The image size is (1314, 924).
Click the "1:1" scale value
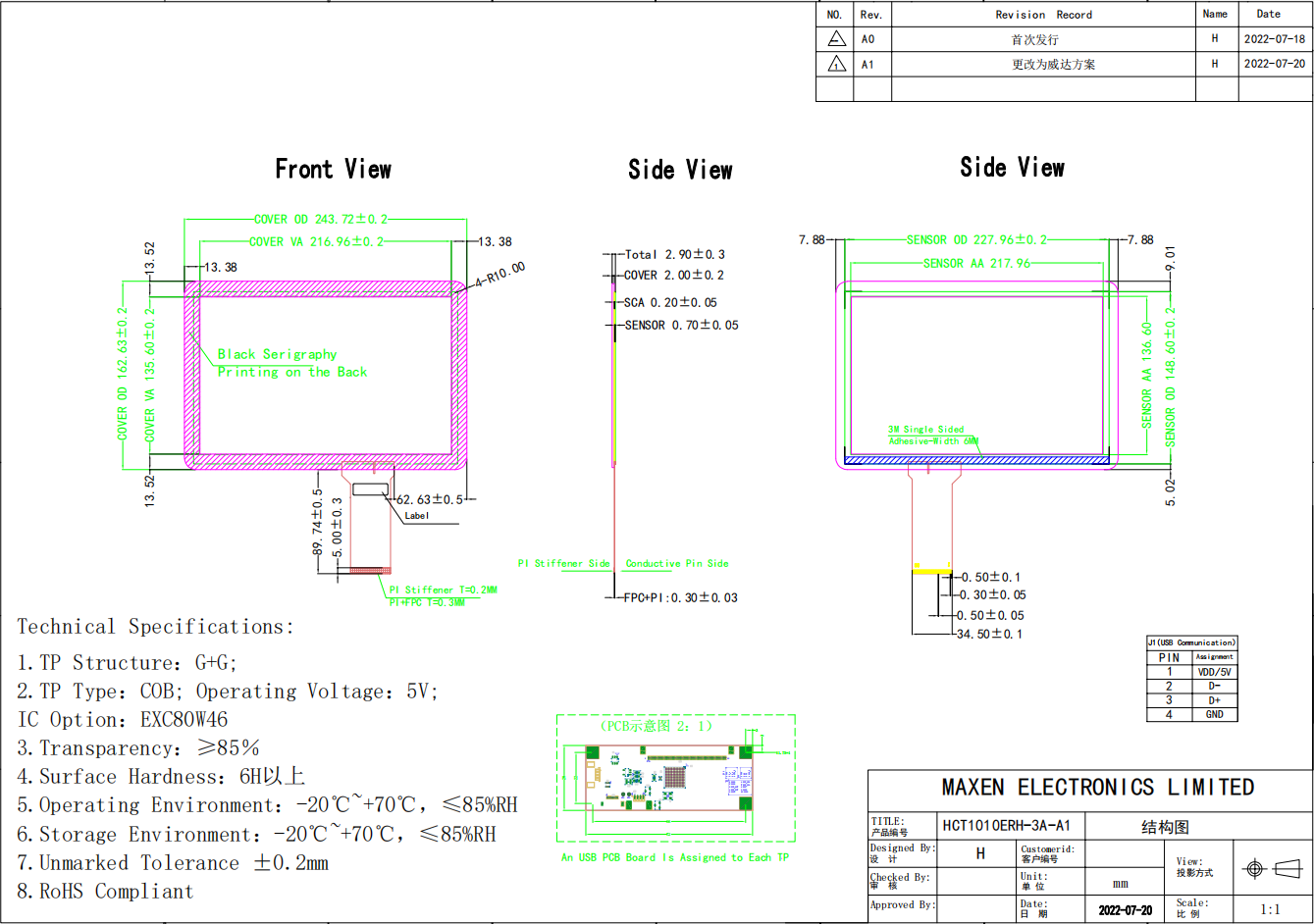coord(1271,909)
